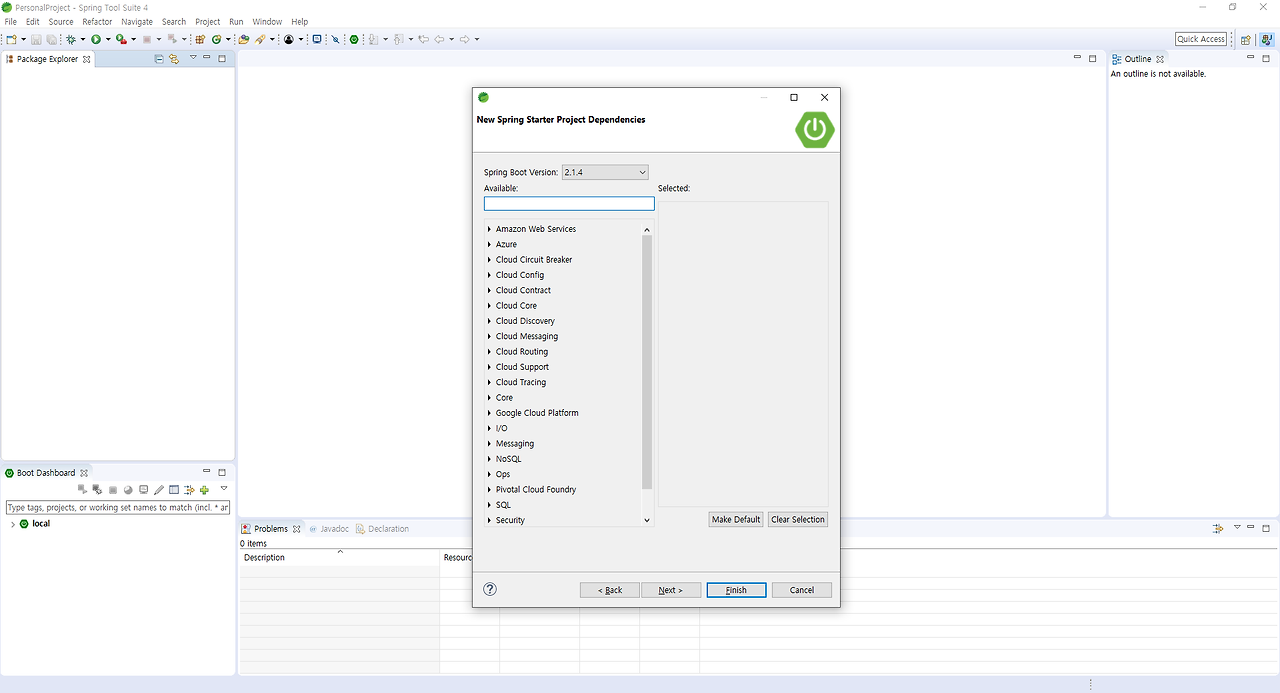Open the Refactor menu
Image resolution: width=1280 pixels, height=693 pixels.
(x=97, y=21)
